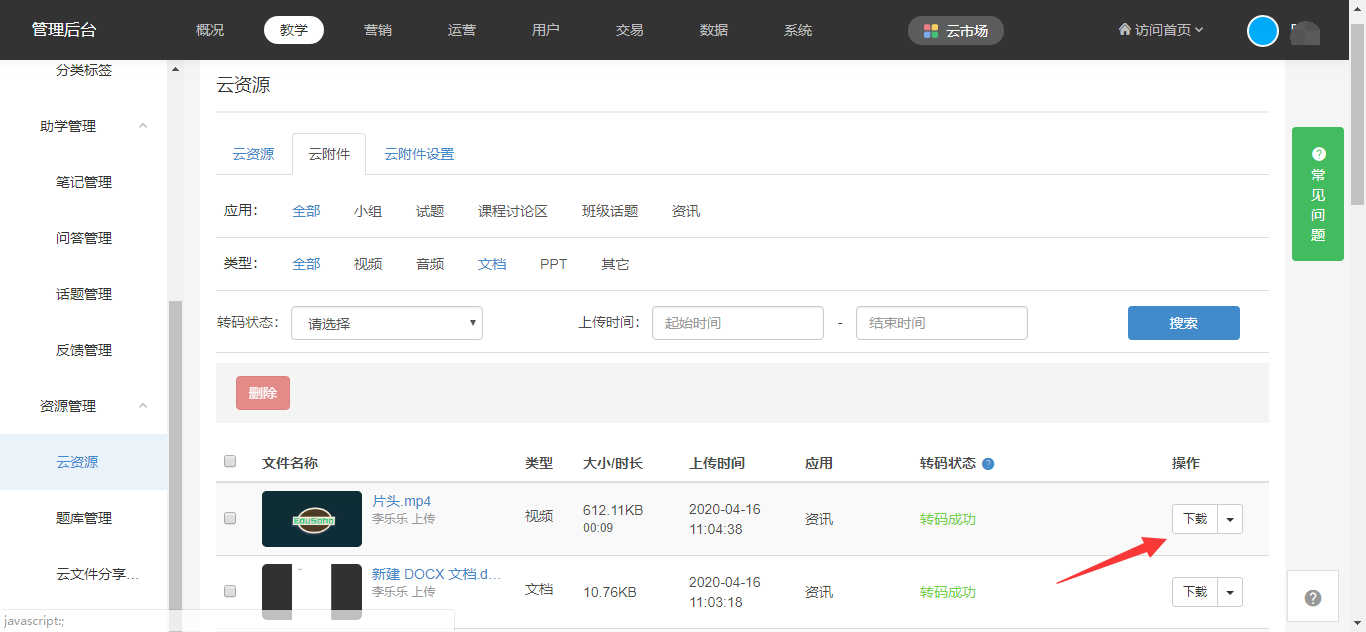The image size is (1366, 632).
Task: Check the box for 新建 DOCX 文档 row
Action: (230, 591)
